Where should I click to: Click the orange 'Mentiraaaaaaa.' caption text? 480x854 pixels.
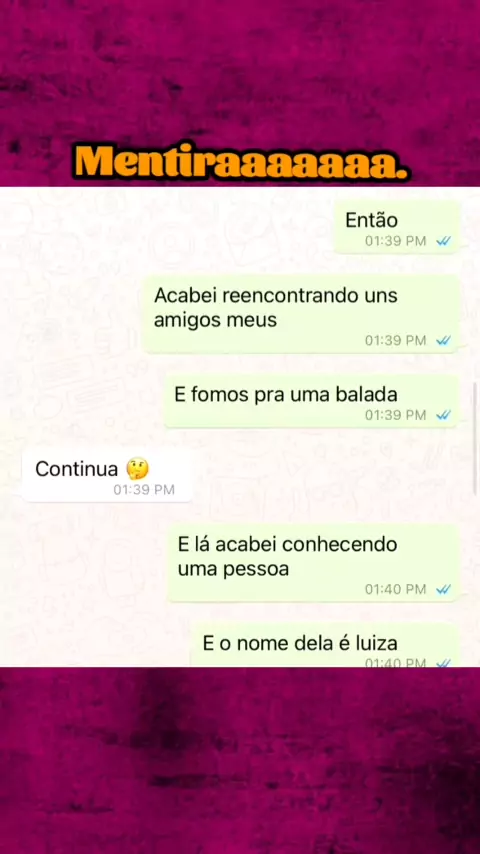pos(242,162)
